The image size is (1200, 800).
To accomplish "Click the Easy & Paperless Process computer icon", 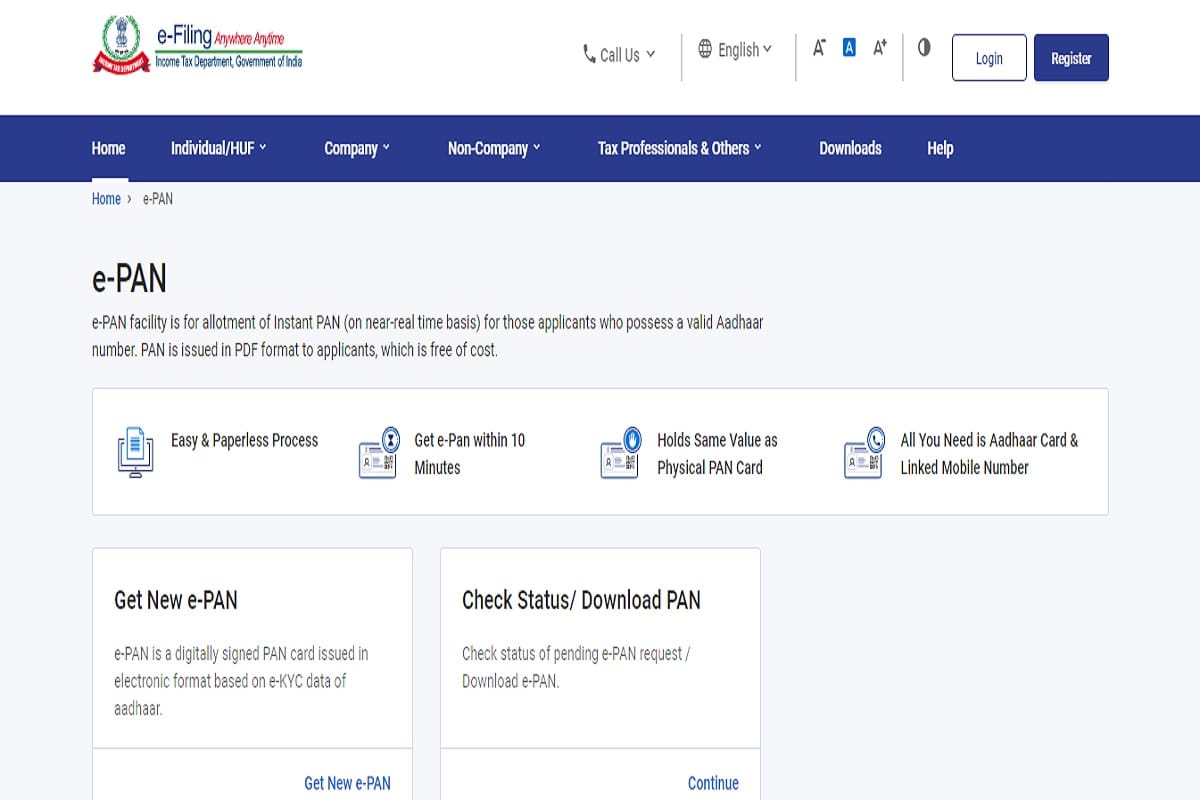I will 135,452.
